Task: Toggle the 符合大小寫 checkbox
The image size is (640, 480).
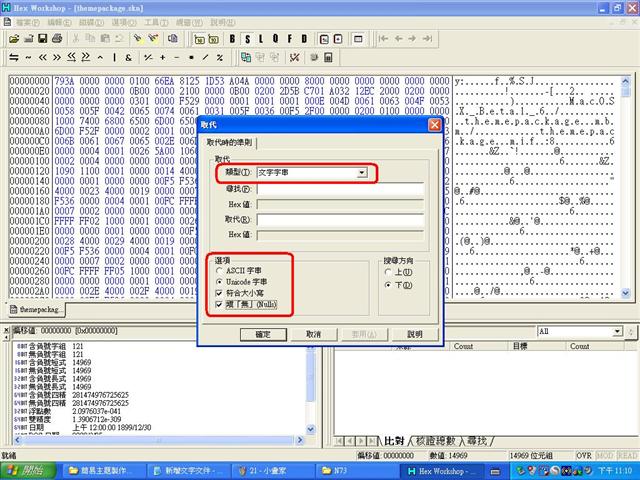Action: coord(240,293)
